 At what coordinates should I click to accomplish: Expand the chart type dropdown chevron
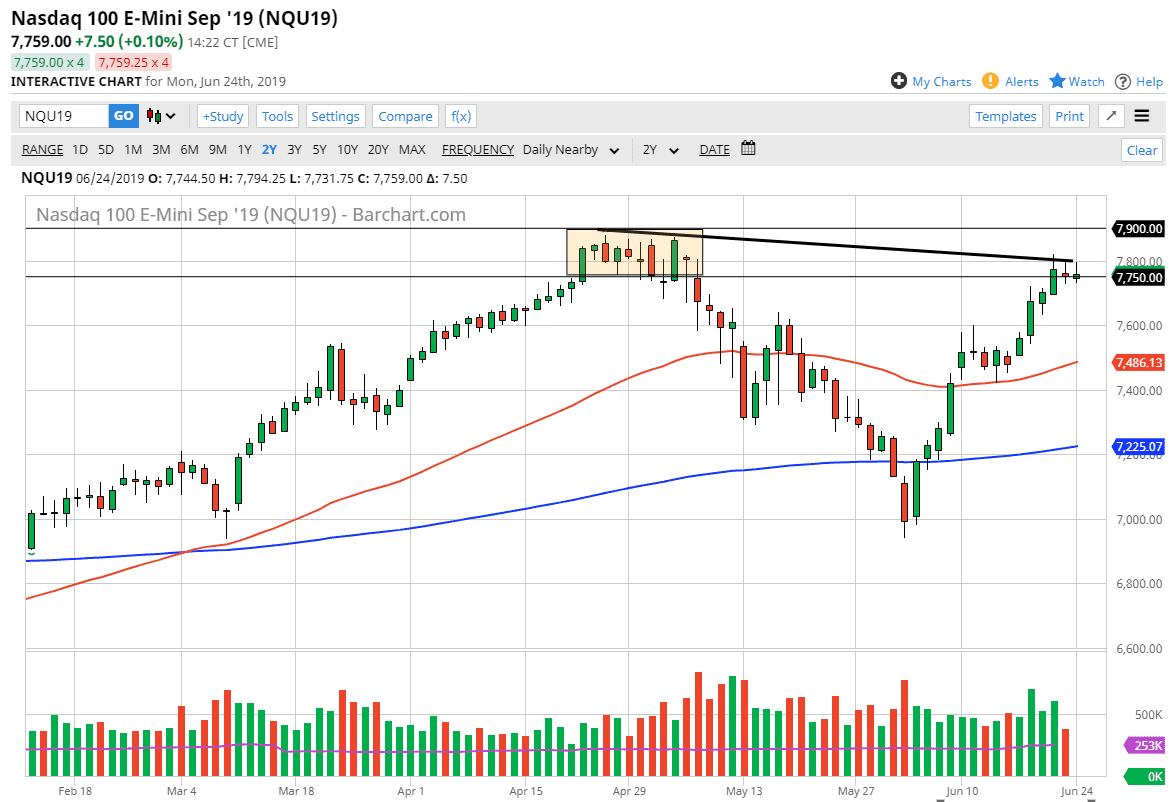tap(170, 115)
